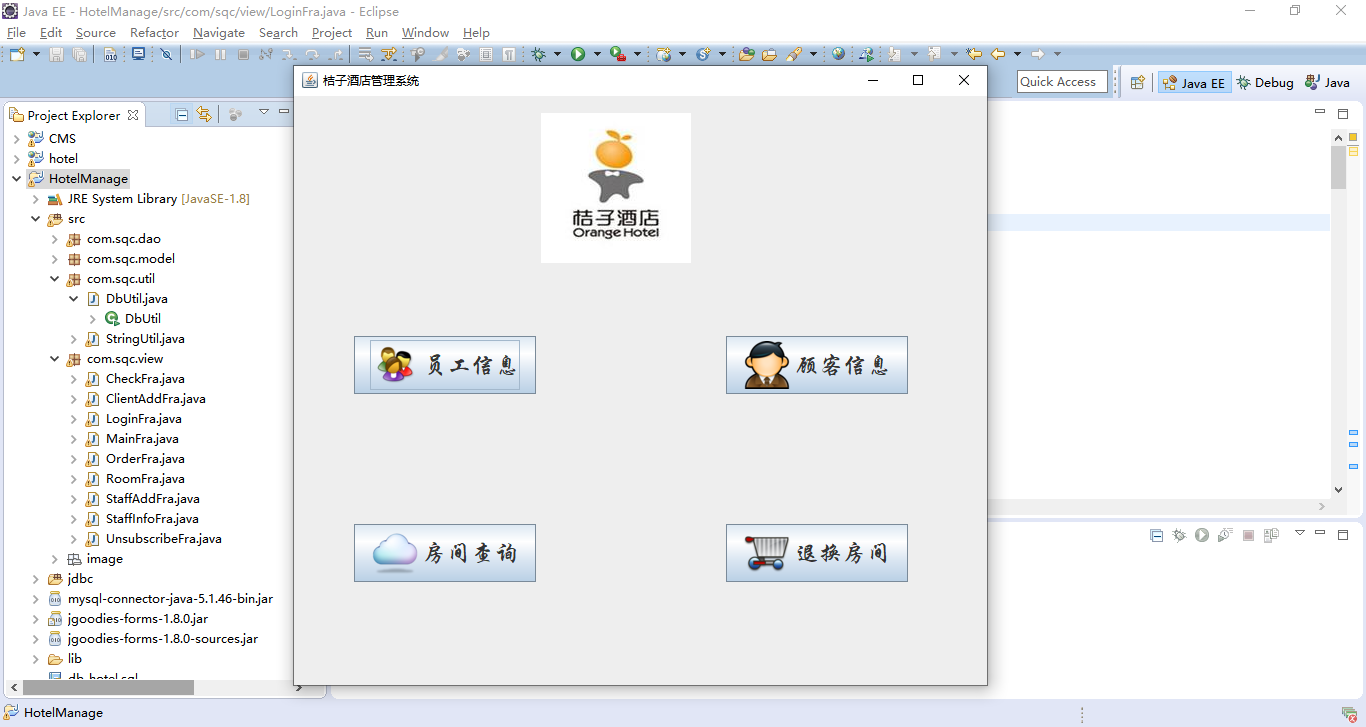1366x727 pixels.
Task: Switch to the Debug perspective
Action: coord(1264,83)
